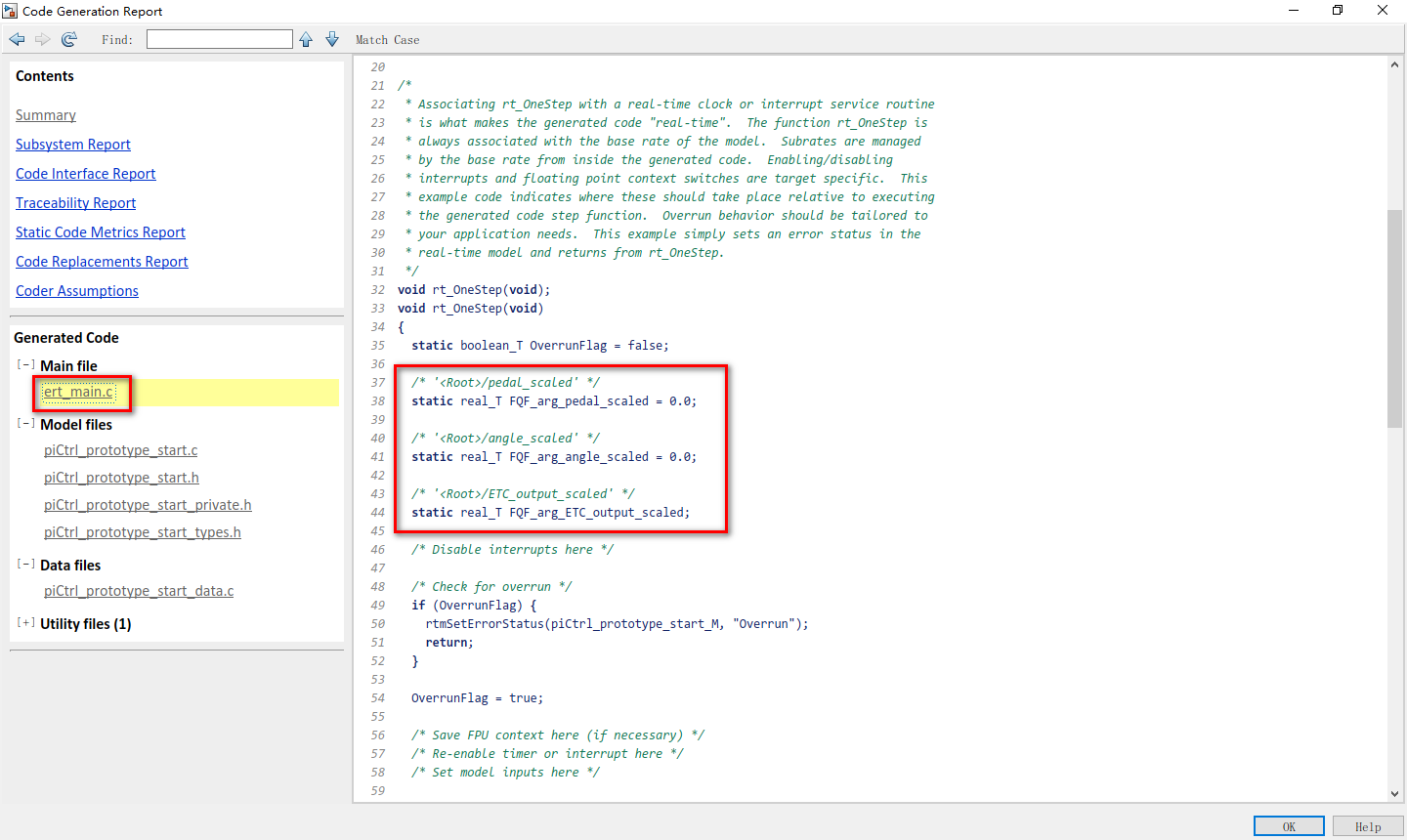Open piCtrl_prototype_start_private.h file

click(148, 505)
